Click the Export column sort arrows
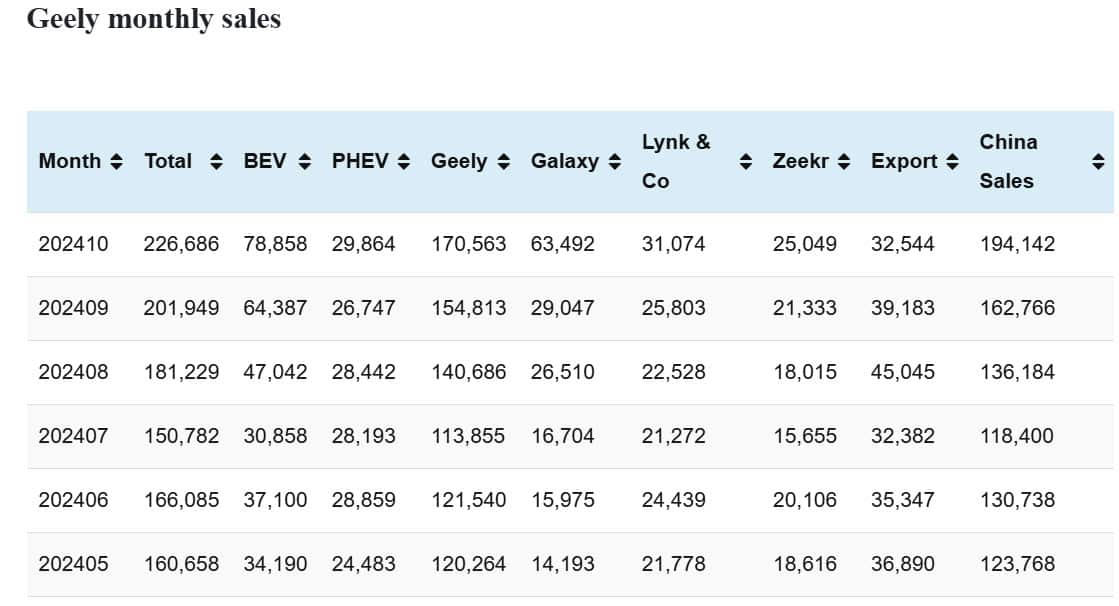The height and width of the screenshot is (606, 1119). tap(952, 161)
